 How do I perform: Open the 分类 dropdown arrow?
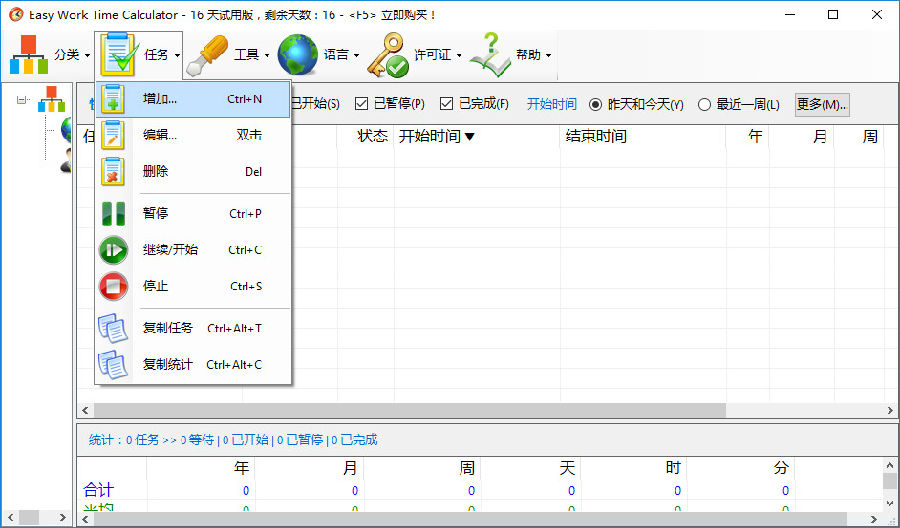(87, 55)
